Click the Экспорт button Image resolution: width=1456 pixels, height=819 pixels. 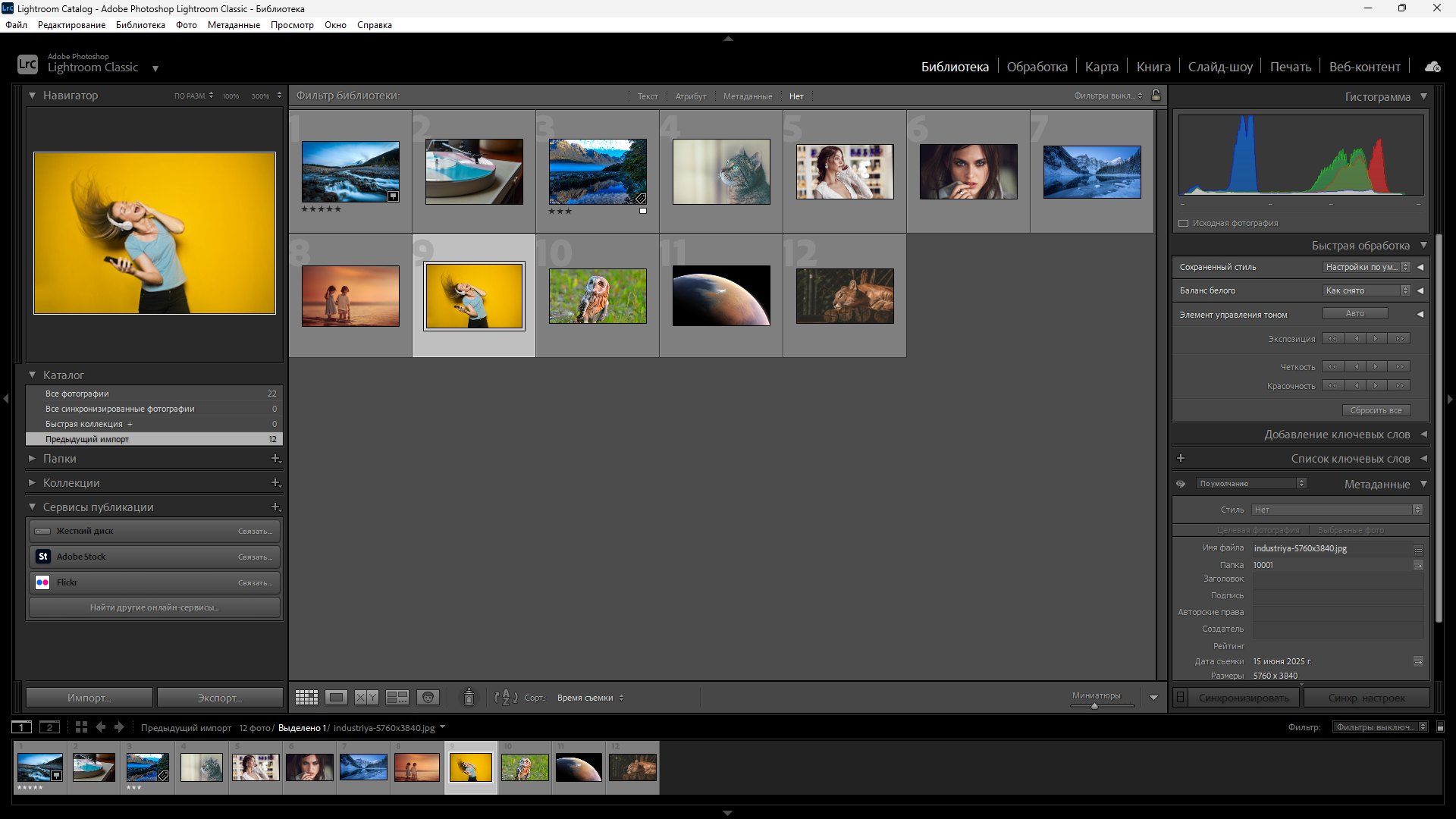220,698
